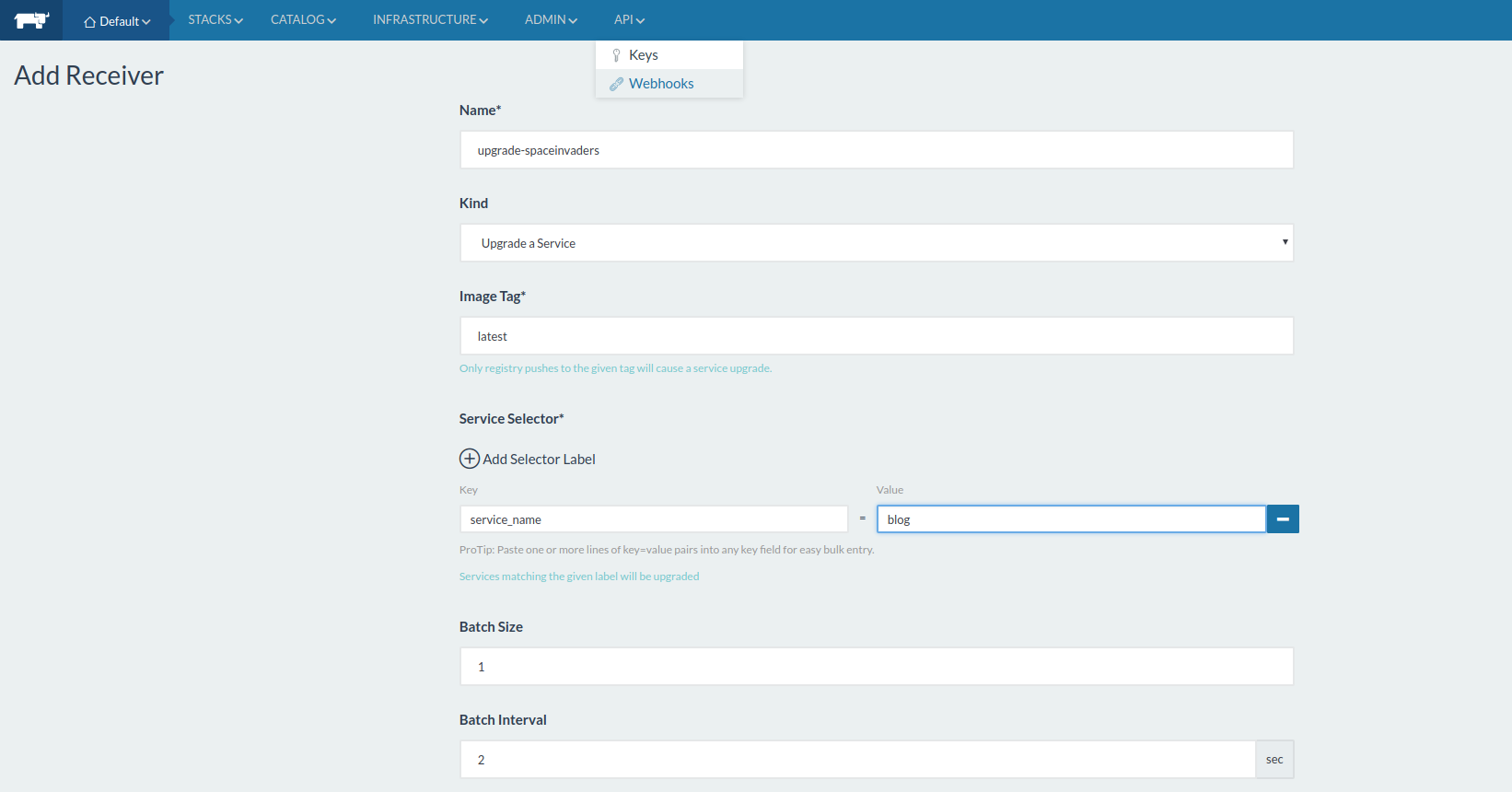Focus the Batch Size field
The image size is (1512, 792).
pos(877,667)
